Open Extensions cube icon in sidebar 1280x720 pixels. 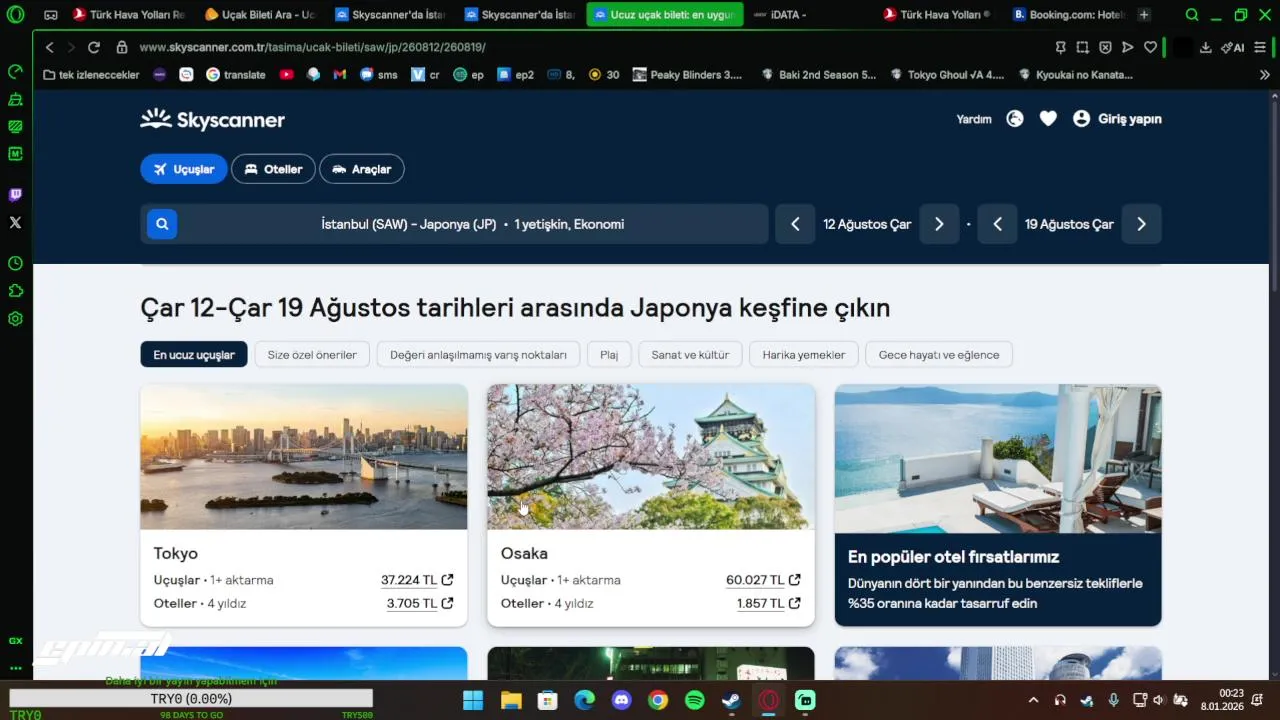click(15, 291)
